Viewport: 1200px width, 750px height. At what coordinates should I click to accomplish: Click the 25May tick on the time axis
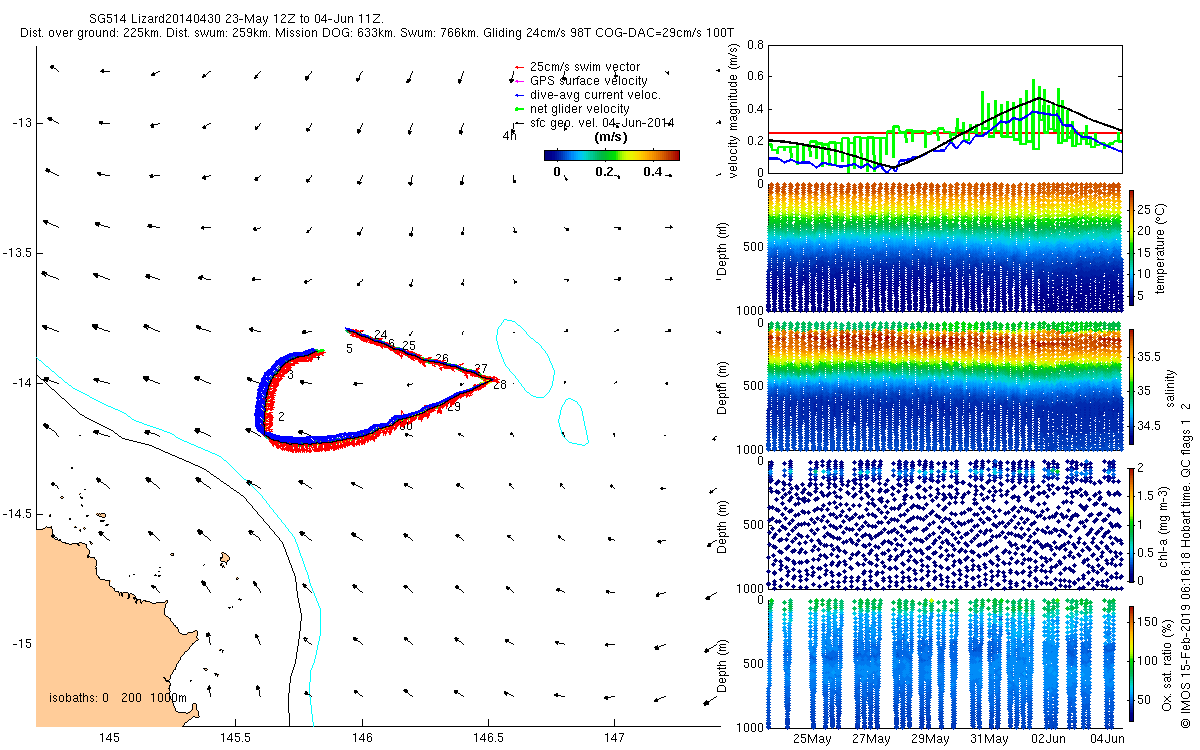coord(812,739)
